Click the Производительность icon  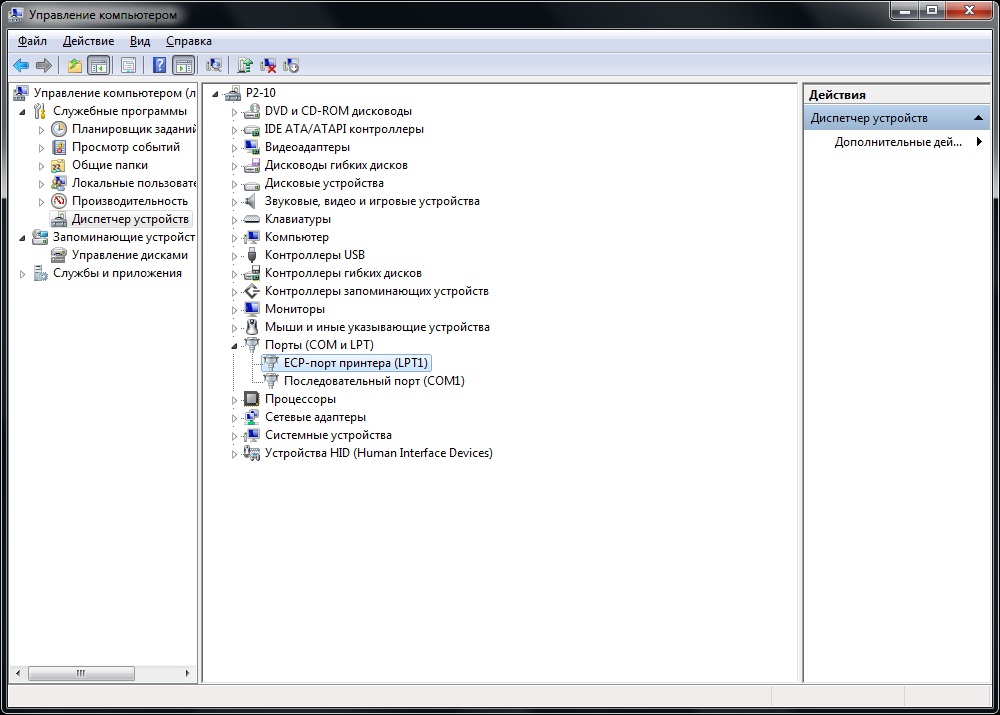coord(59,201)
